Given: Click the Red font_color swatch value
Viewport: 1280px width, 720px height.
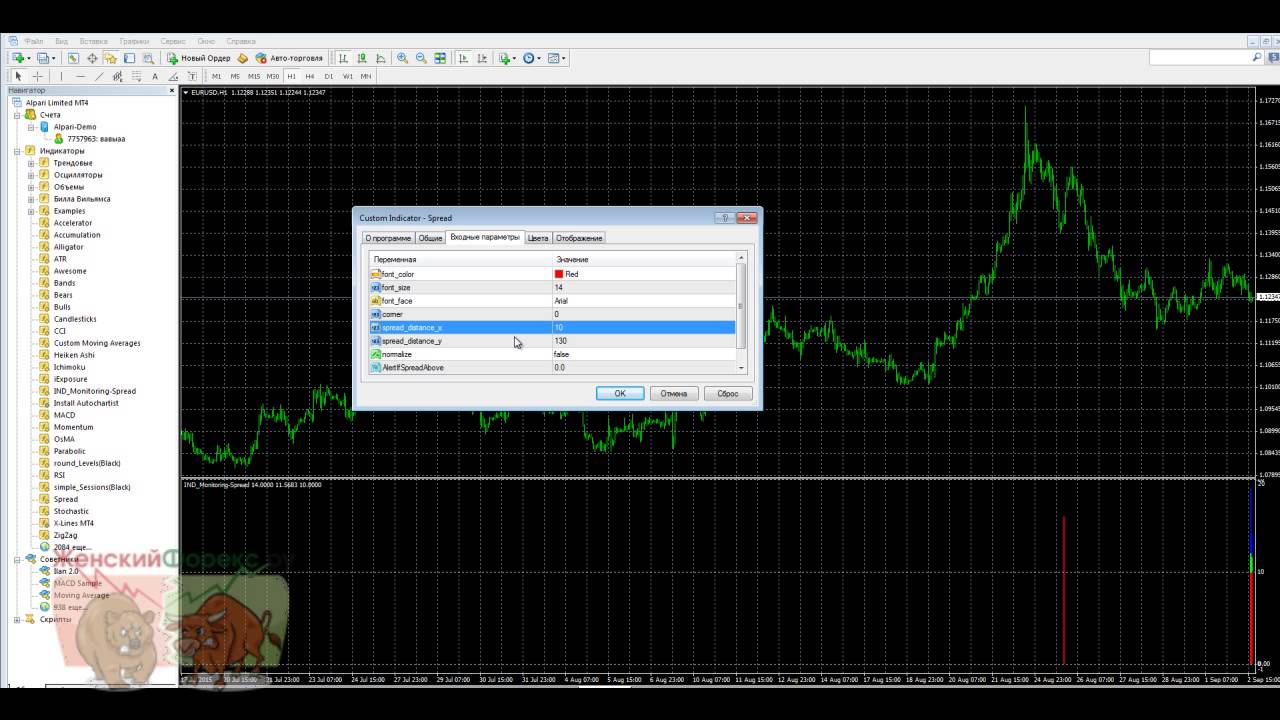Looking at the screenshot, I should 566,274.
